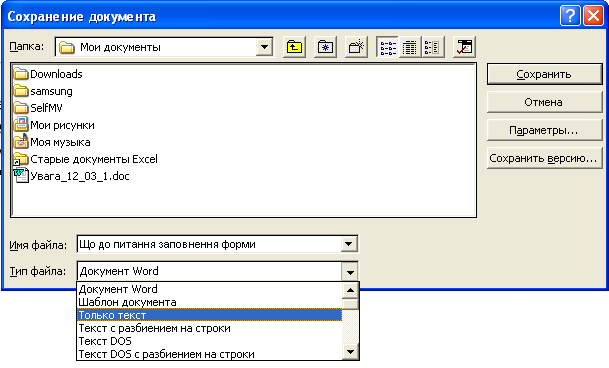Choose Только текст file type
This screenshot has width=609, height=368.
coord(210,315)
